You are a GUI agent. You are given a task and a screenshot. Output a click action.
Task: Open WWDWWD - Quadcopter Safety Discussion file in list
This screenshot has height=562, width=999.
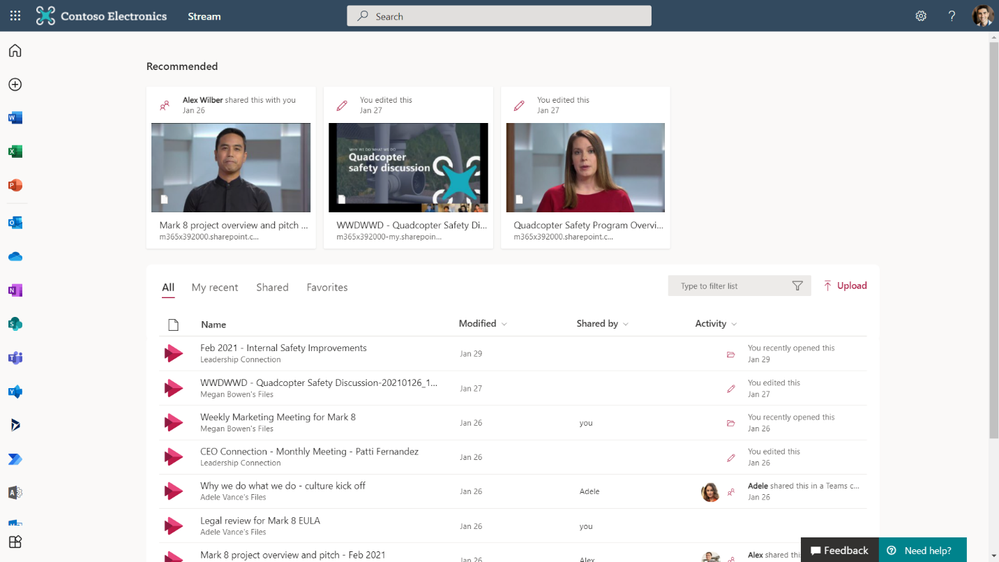pos(319,383)
